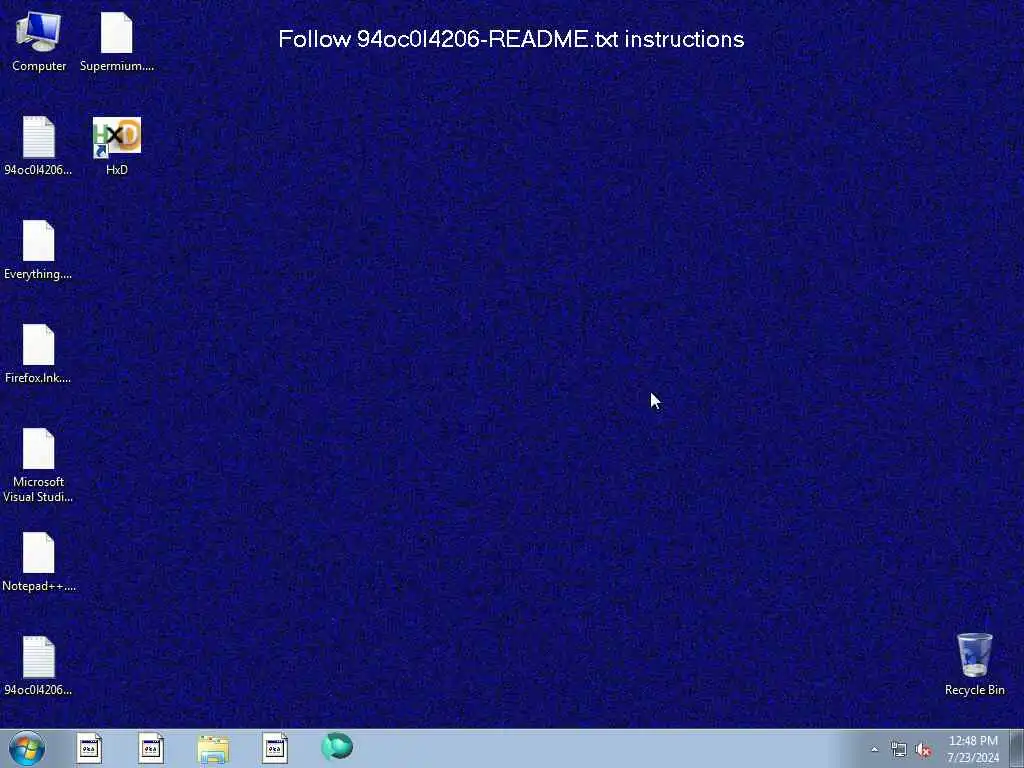
Task: Click the HxD label text
Action: [x=117, y=170]
